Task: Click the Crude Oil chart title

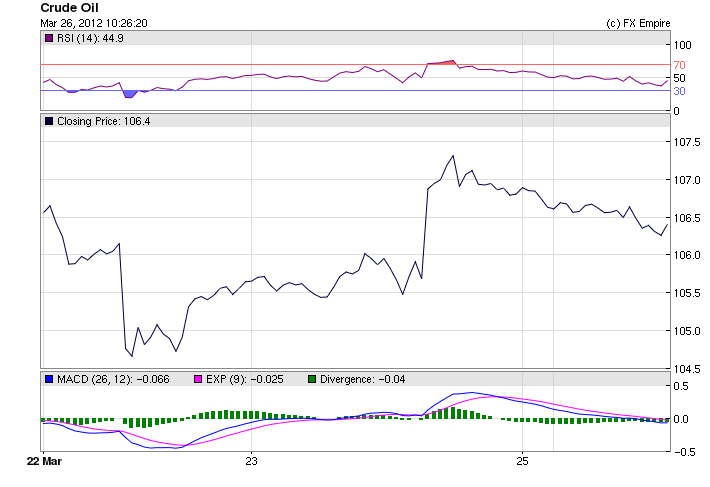Action: 69,8
